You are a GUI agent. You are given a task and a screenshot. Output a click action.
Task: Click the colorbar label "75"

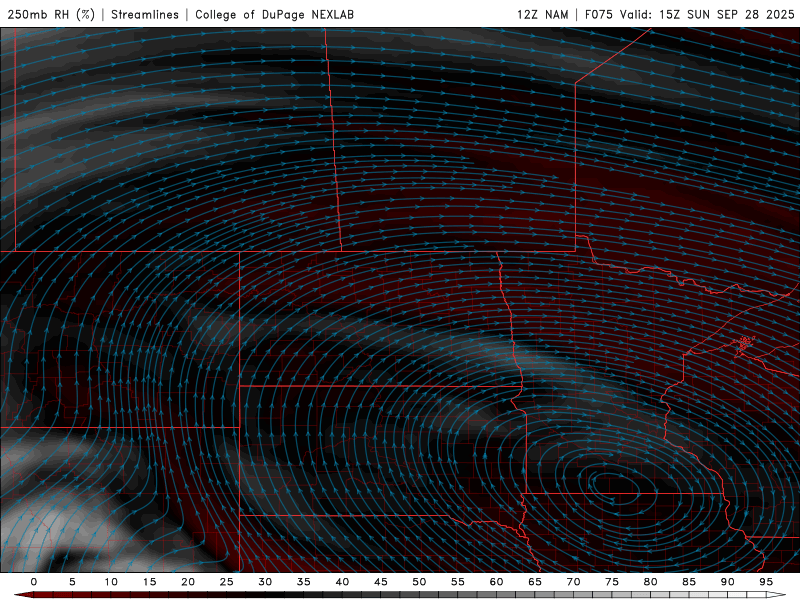pyautogui.click(x=612, y=582)
